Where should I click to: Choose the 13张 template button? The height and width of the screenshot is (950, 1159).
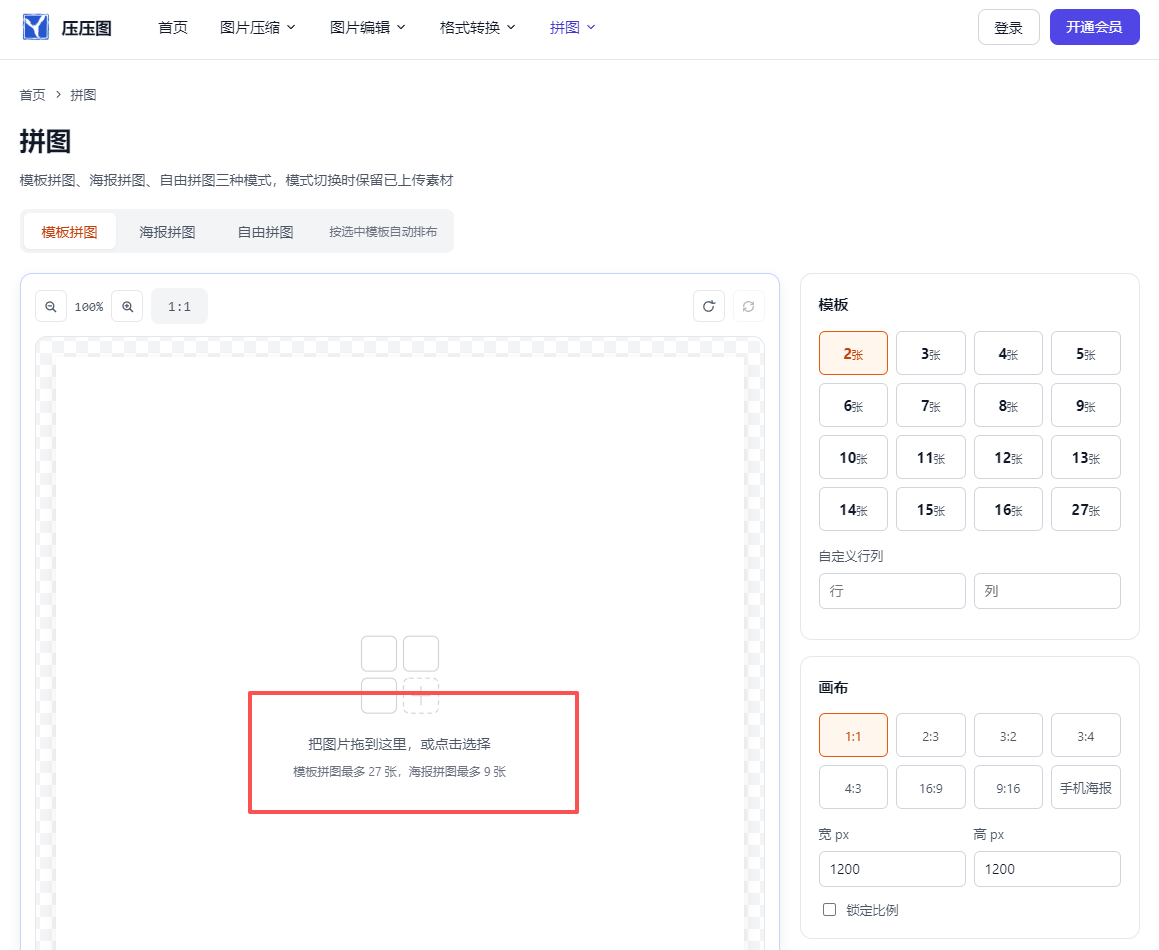1086,457
